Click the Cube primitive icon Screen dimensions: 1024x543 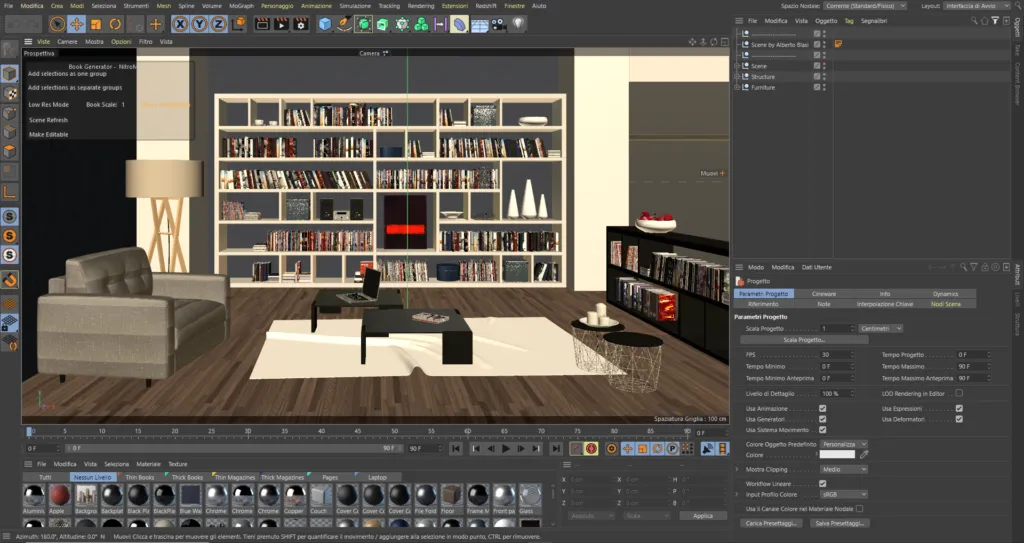point(325,25)
